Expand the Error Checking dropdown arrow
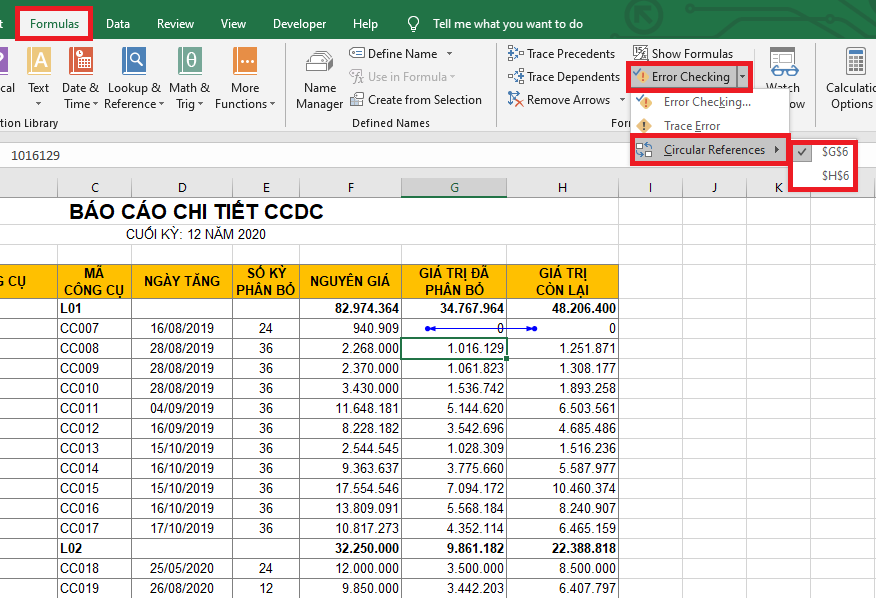This screenshot has height=598, width=876. tap(742, 77)
